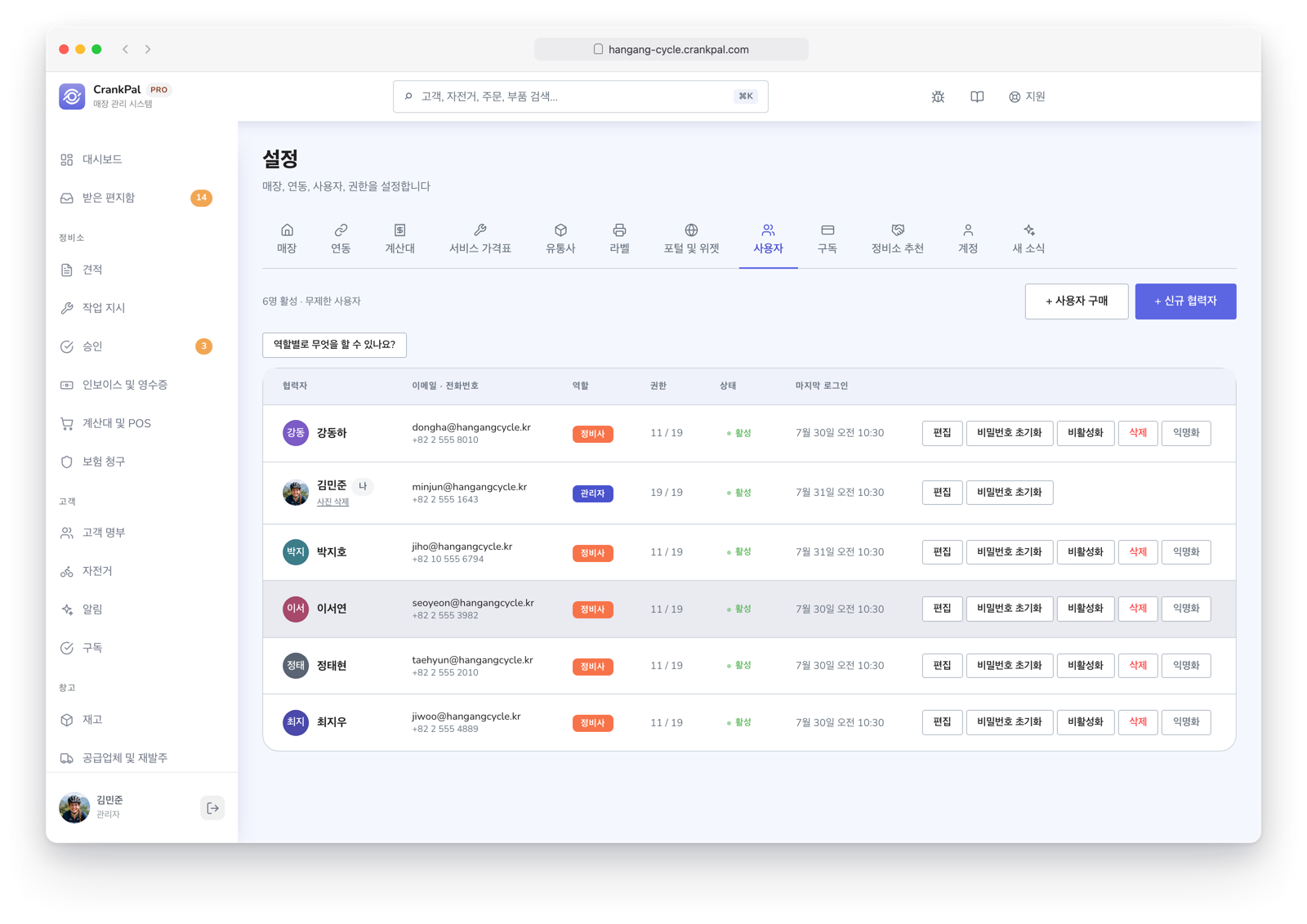1307x924 pixels.
Task: Focus the search field for 고객, 자전거
Action: pos(580,96)
